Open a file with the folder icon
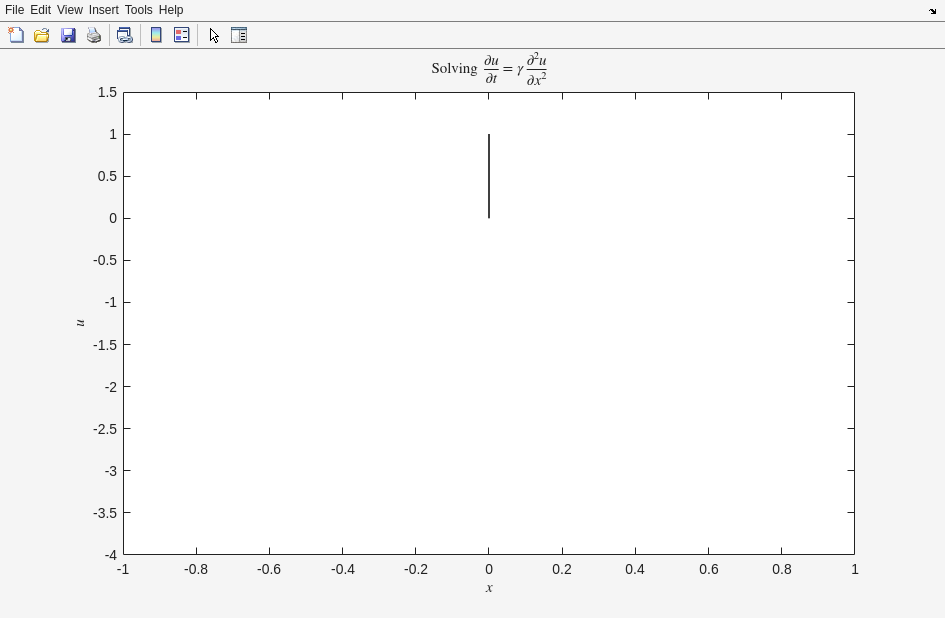The height and width of the screenshot is (618, 945). tap(42, 35)
